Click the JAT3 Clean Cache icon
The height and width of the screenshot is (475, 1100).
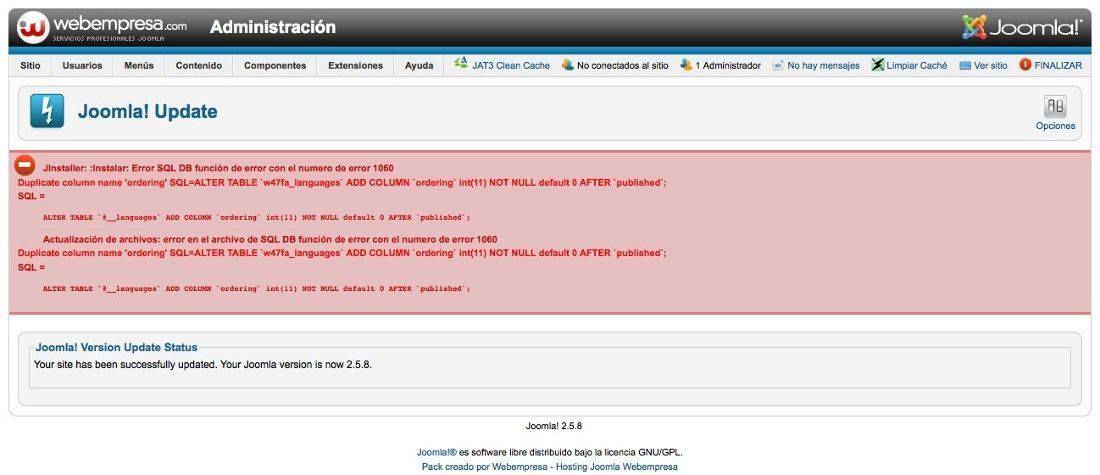(x=461, y=64)
